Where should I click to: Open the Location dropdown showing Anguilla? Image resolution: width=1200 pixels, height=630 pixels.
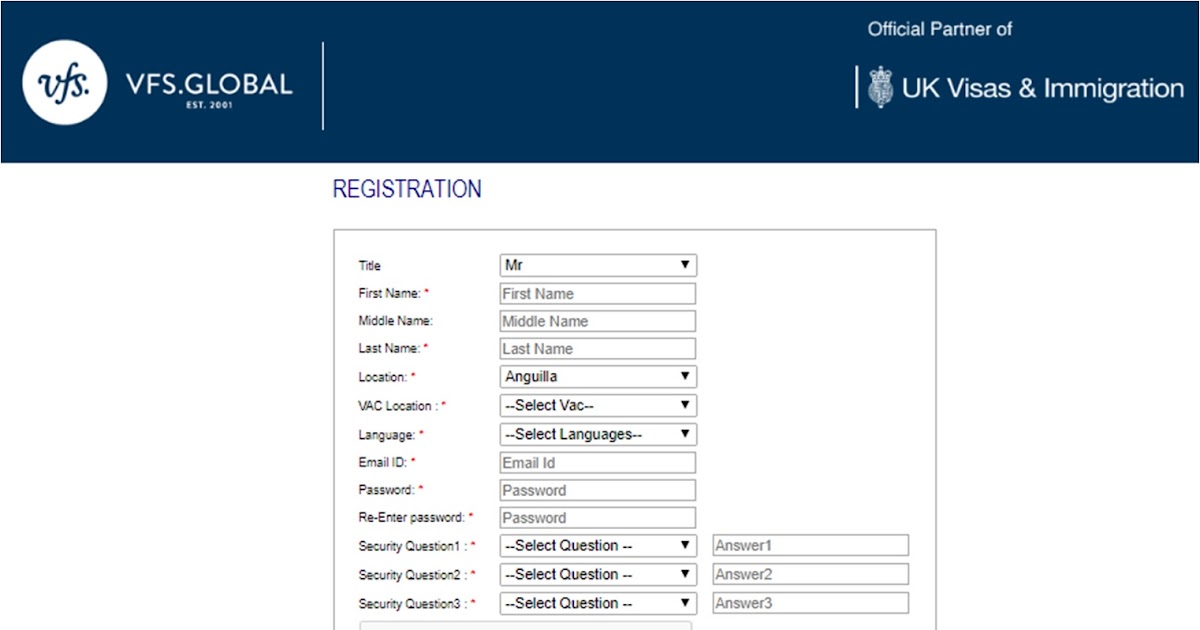tap(598, 377)
